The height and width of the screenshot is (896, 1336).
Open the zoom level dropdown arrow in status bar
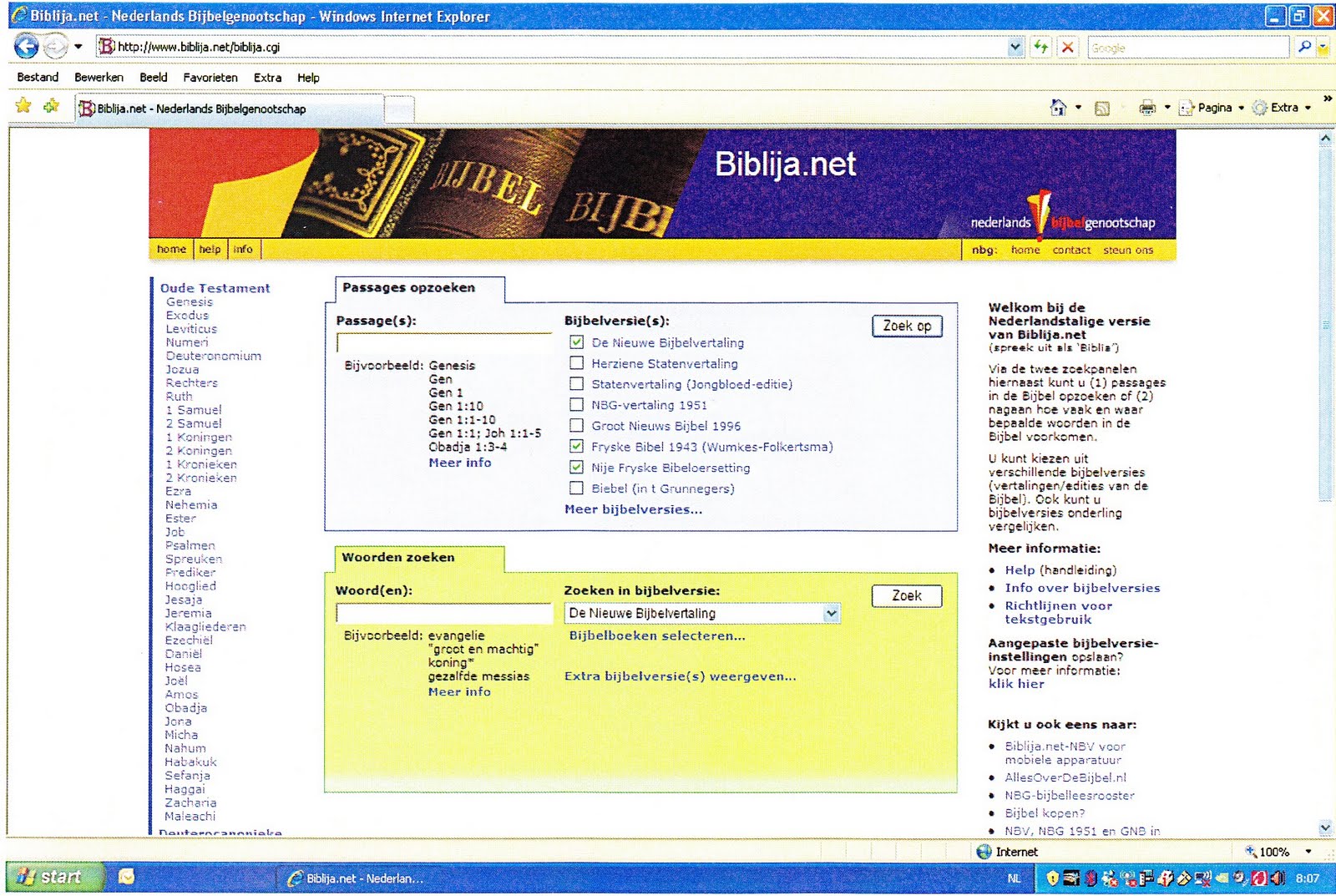(x=1308, y=852)
